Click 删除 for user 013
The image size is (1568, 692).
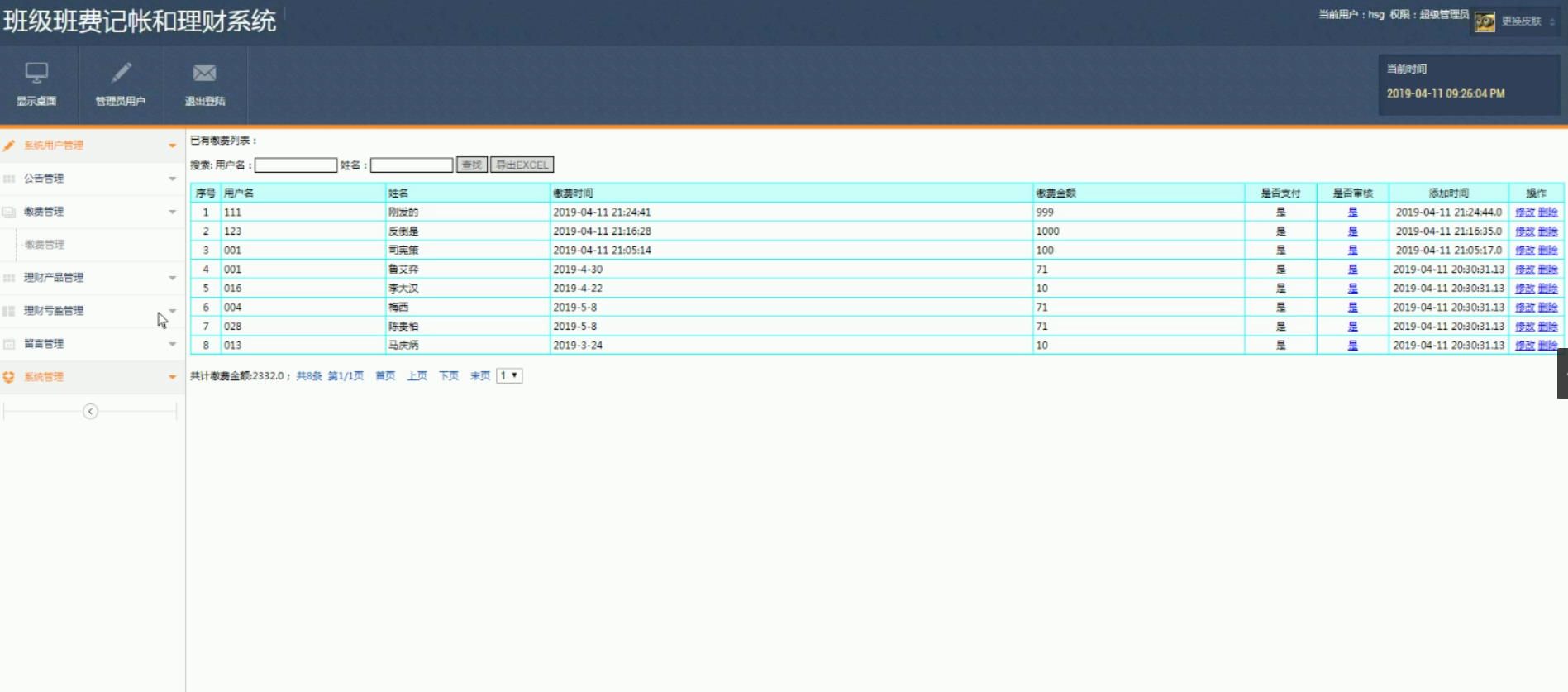1548,346
